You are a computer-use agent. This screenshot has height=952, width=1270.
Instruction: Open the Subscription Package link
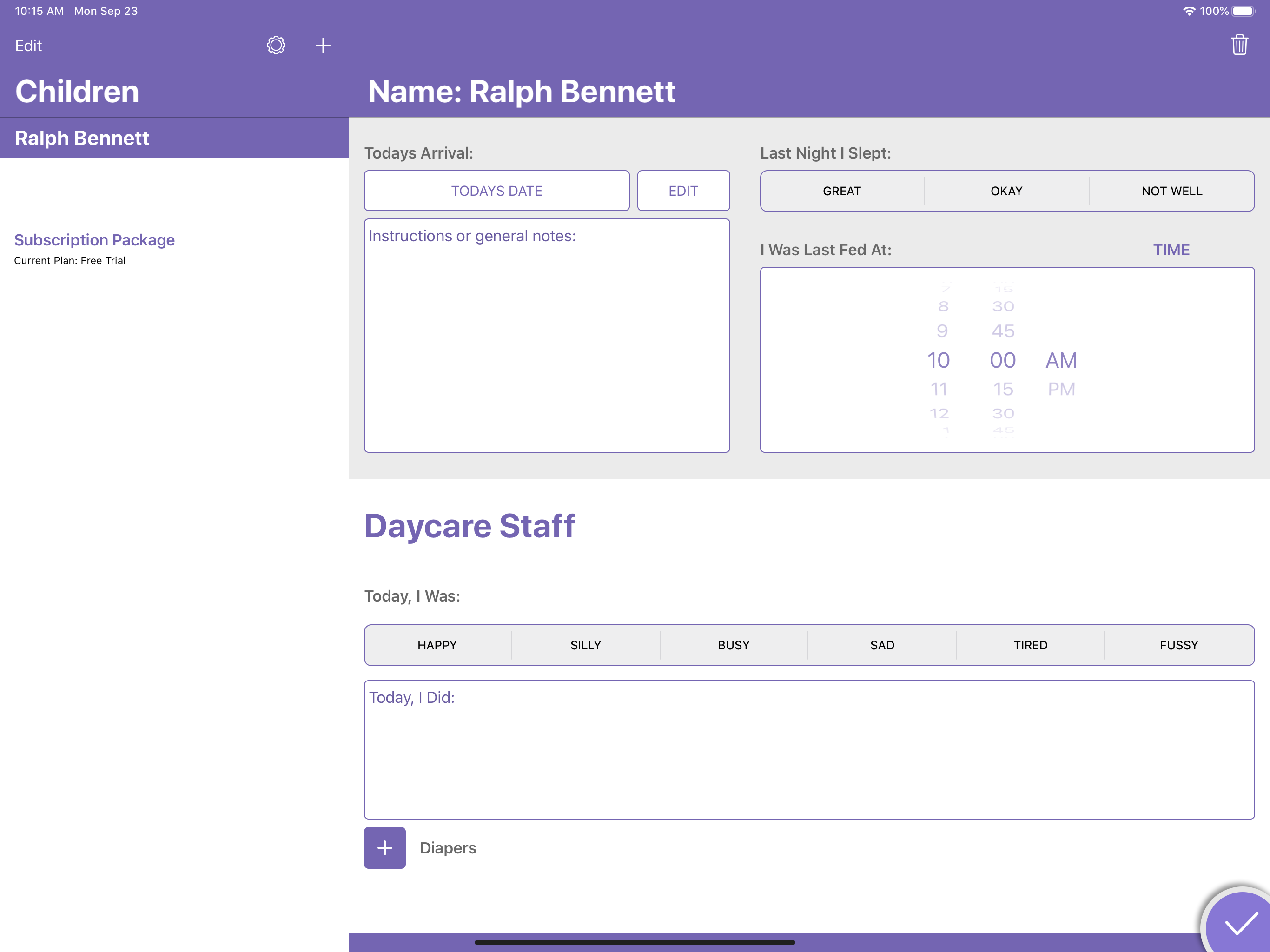click(x=94, y=239)
